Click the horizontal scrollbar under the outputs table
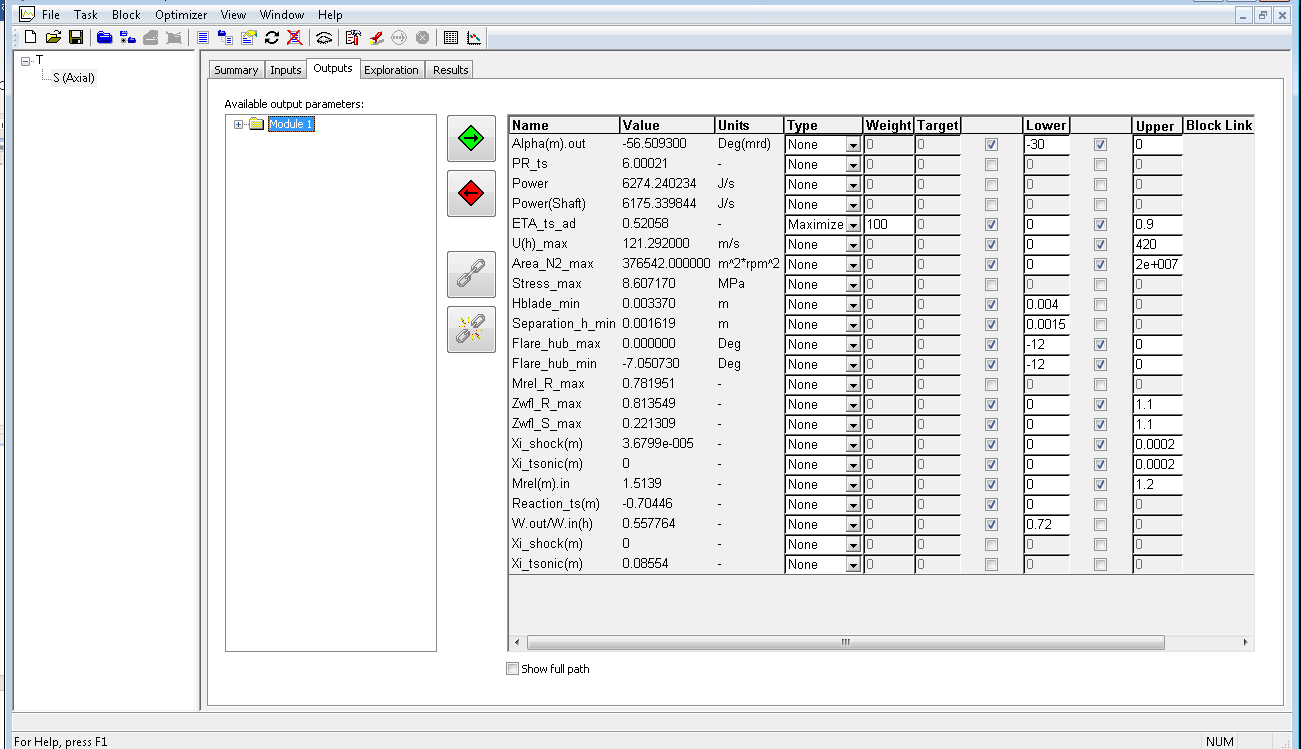Screen dimensions: 1301x749 [x=845, y=642]
